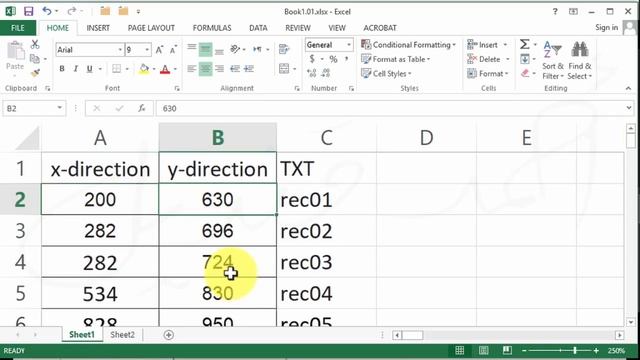Screen dimensions: 640x360
Task: Click the Decrease Decimal icon
Action: (x=326, y=73)
